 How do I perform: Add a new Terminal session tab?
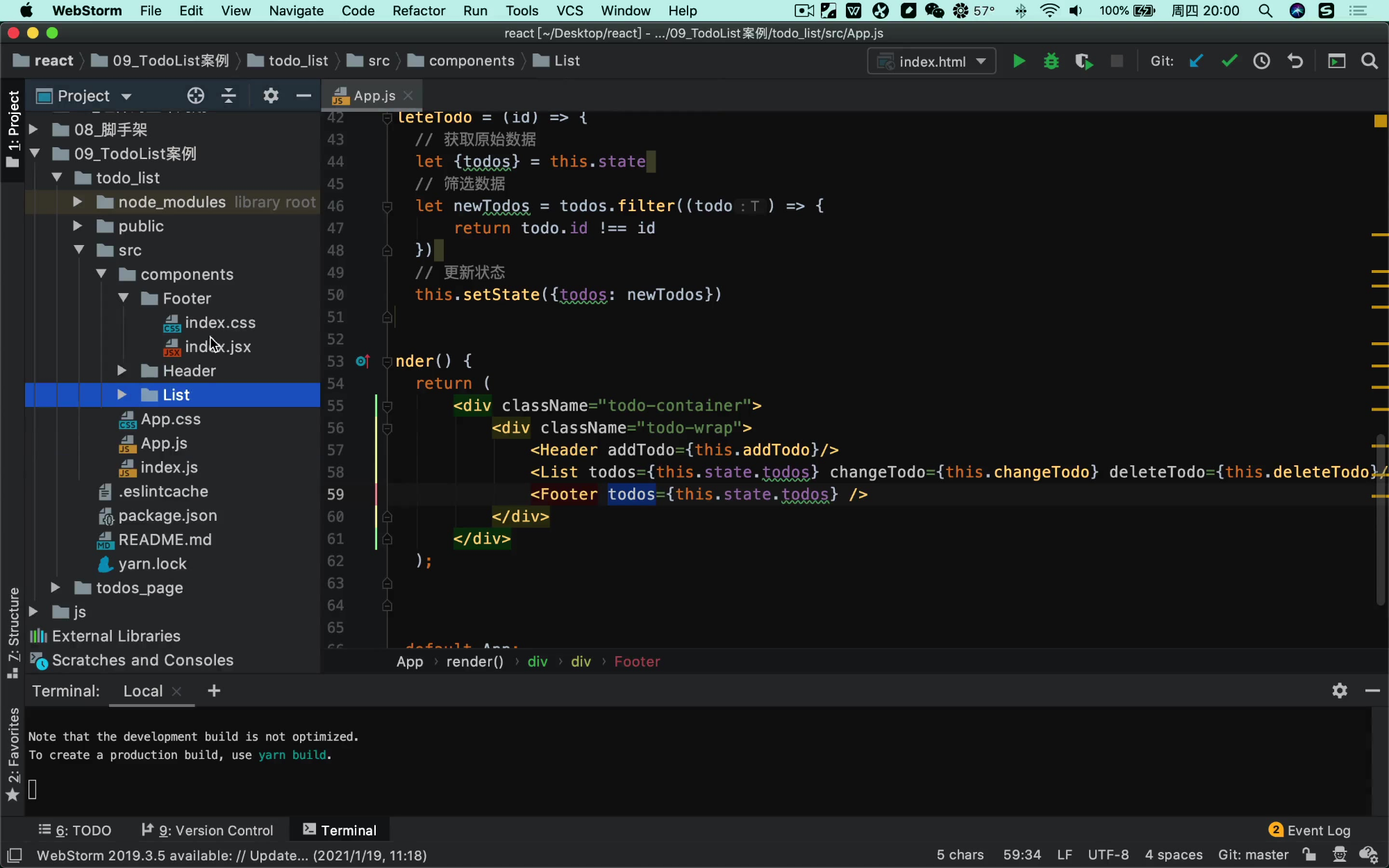pos(214,690)
